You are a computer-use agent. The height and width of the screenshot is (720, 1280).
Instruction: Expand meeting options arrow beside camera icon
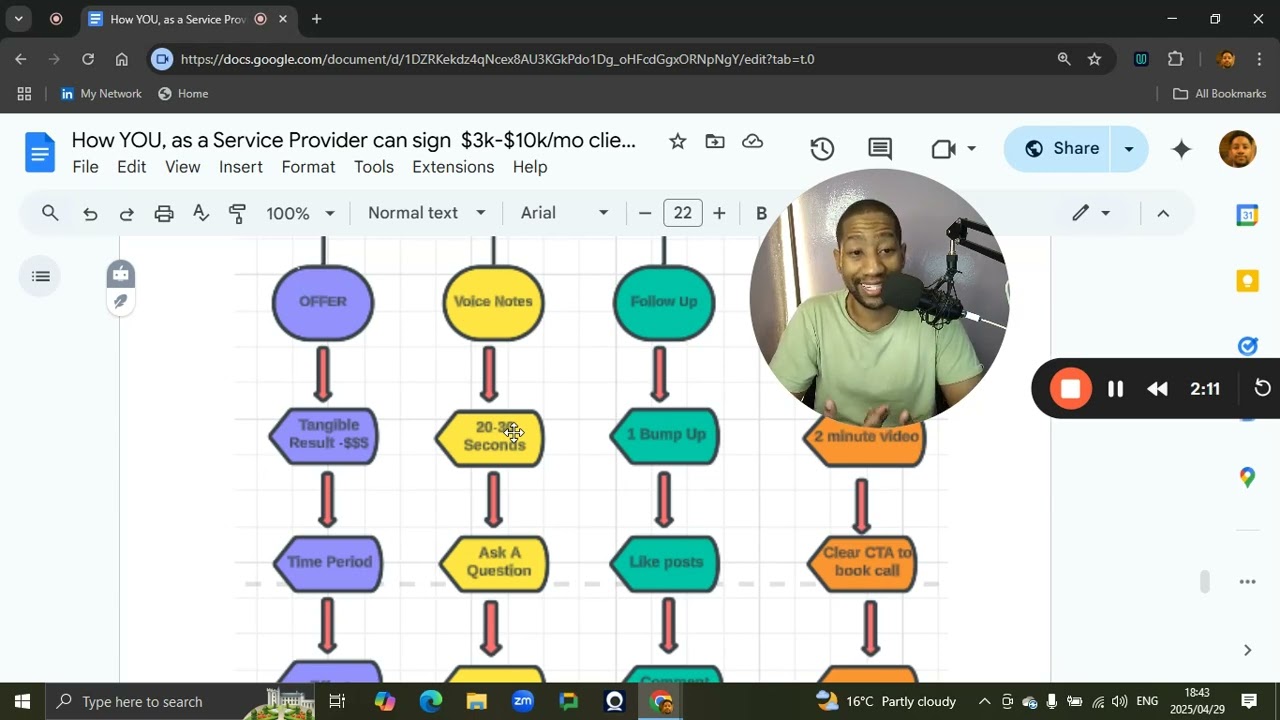coord(971,149)
